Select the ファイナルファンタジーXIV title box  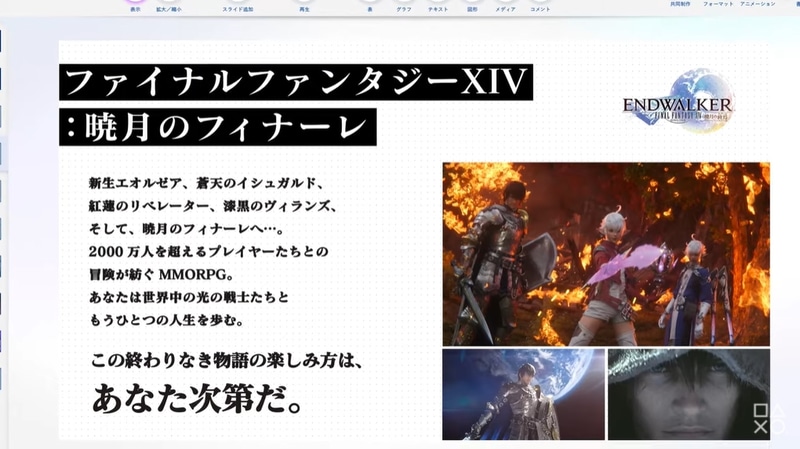click(296, 82)
